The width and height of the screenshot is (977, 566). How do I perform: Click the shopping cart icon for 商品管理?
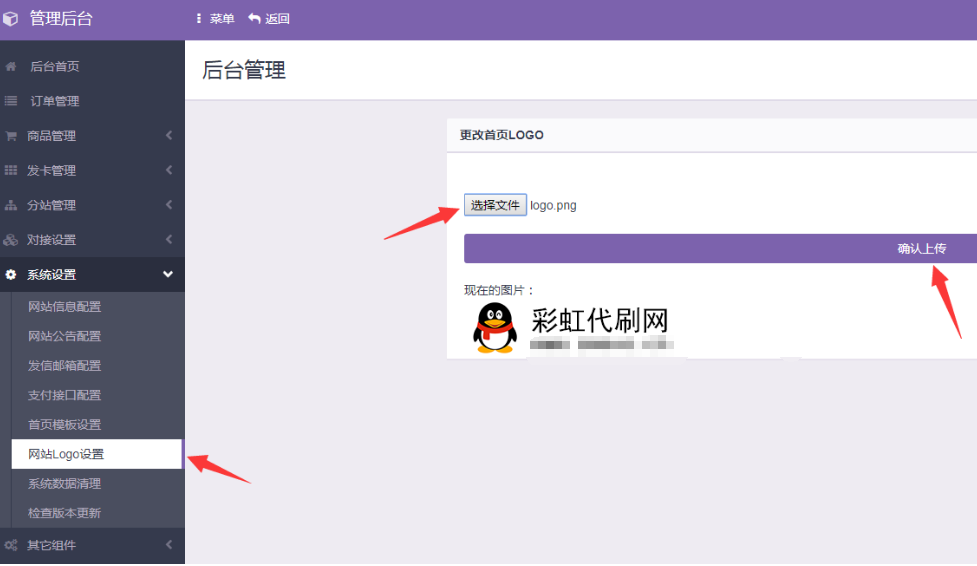[11, 136]
